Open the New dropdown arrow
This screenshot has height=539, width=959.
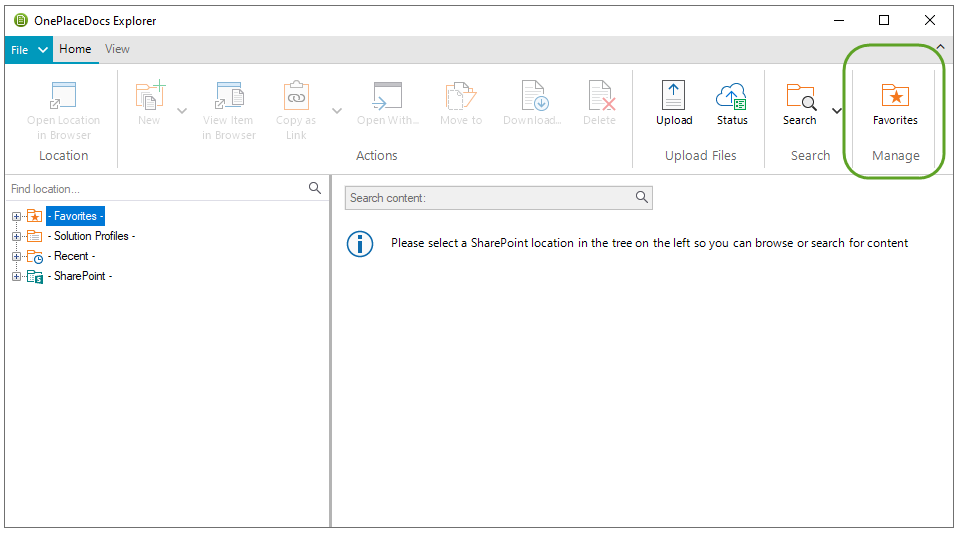tap(182, 111)
